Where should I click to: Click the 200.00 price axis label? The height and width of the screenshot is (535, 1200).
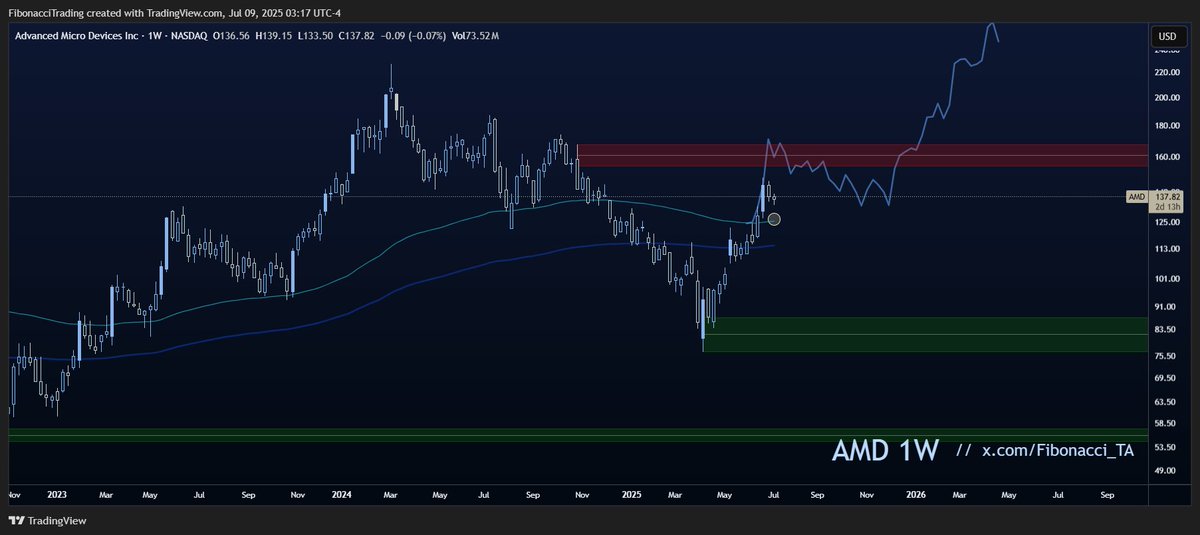pos(1167,98)
